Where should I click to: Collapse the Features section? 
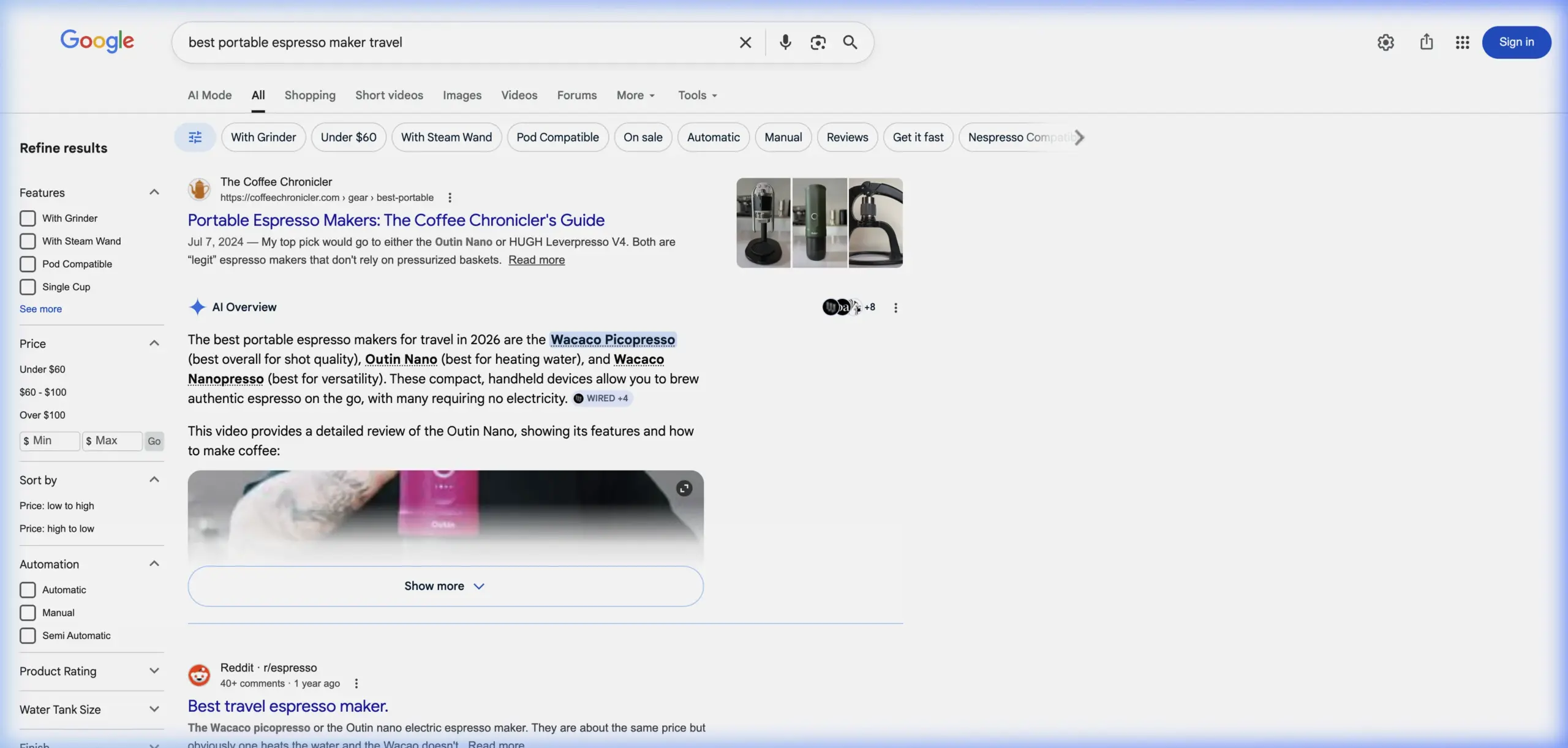point(154,191)
